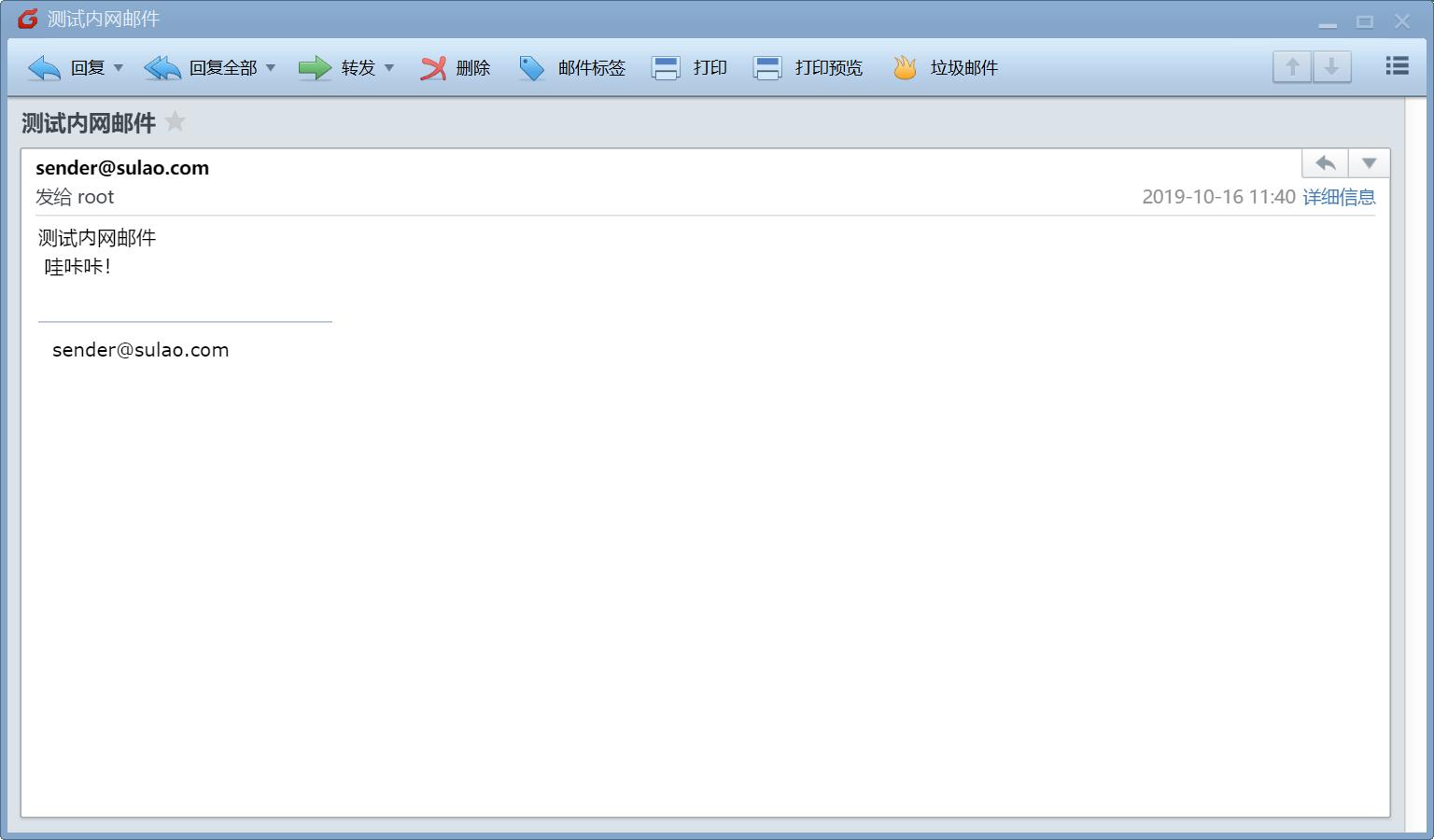This screenshot has height=840, width=1434.
Task: Print the email using 打印 icon
Action: click(x=666, y=68)
